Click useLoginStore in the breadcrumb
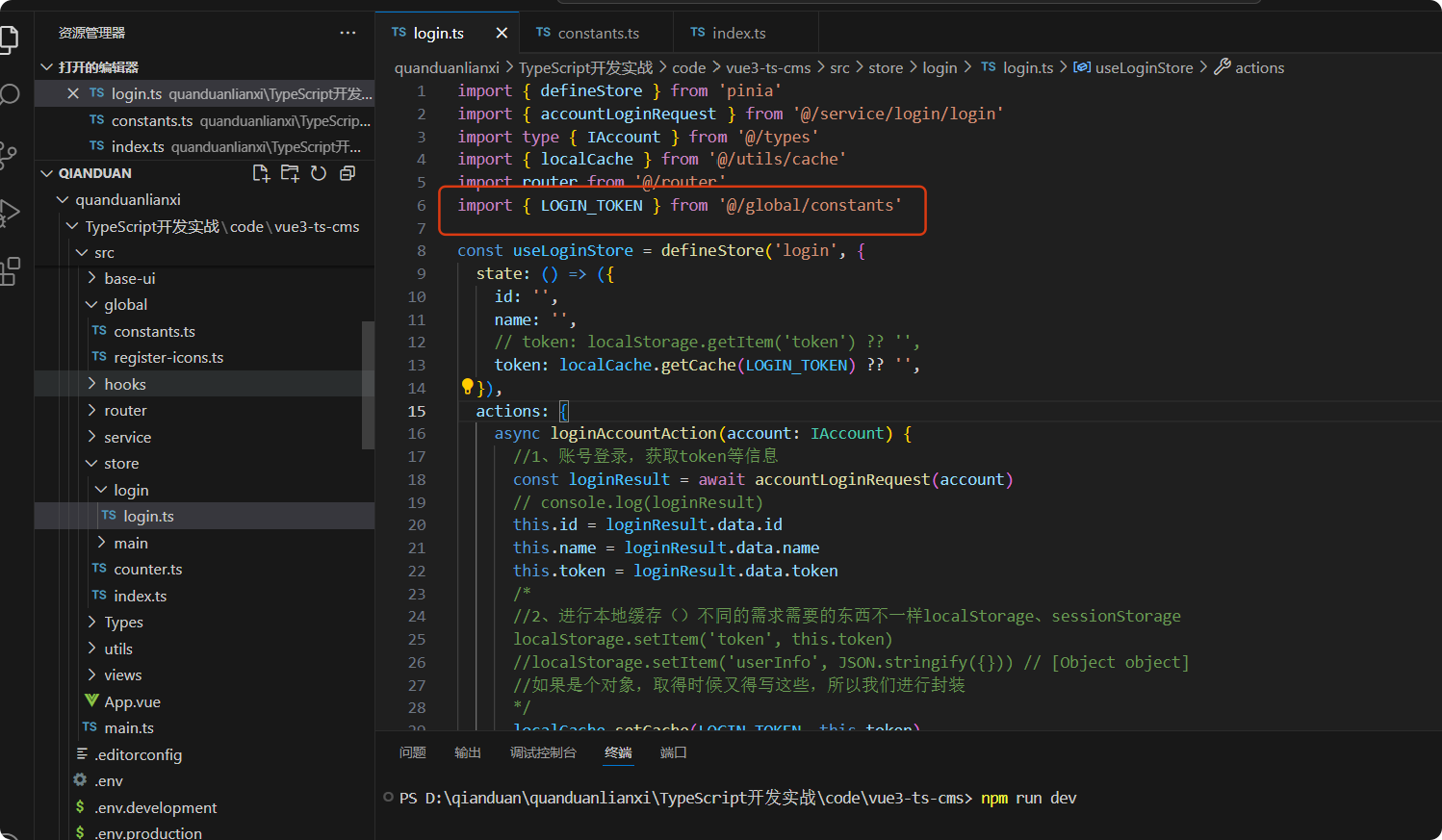This screenshot has width=1442, height=840. point(1144,67)
